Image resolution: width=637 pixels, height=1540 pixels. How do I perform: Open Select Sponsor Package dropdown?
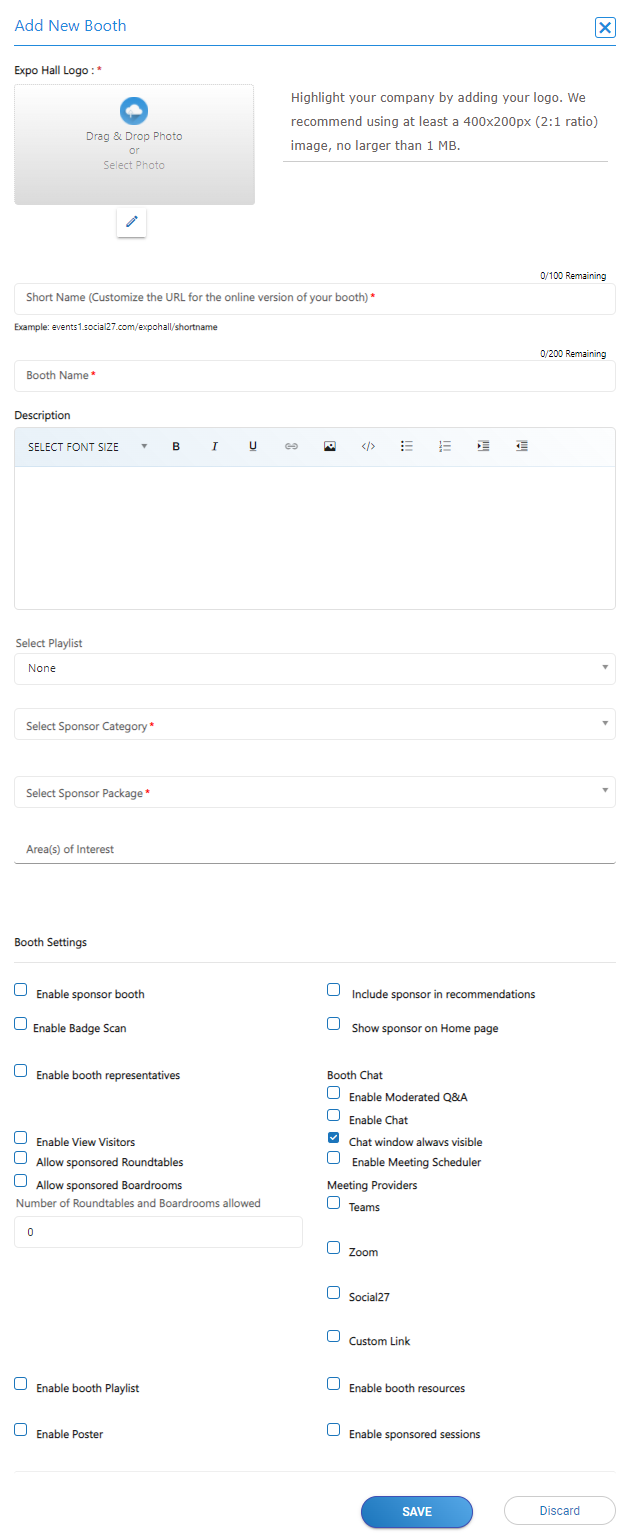click(314, 793)
